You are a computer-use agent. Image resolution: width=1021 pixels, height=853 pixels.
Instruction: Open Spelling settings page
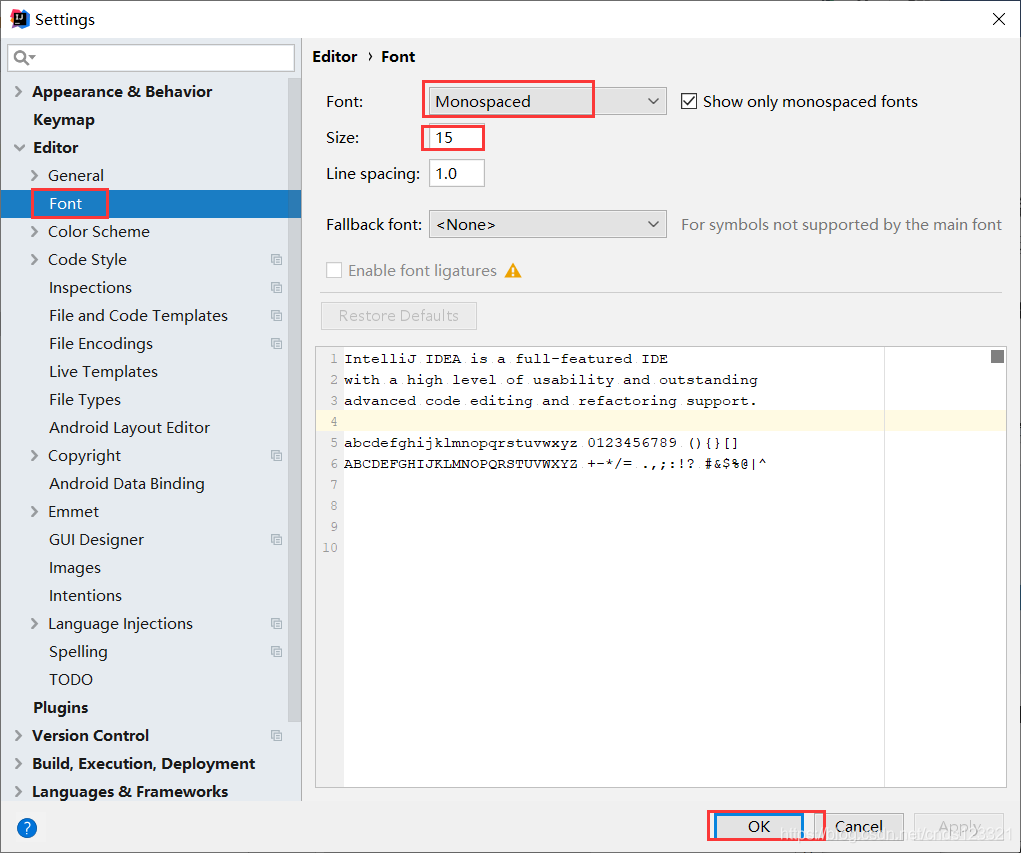78,651
